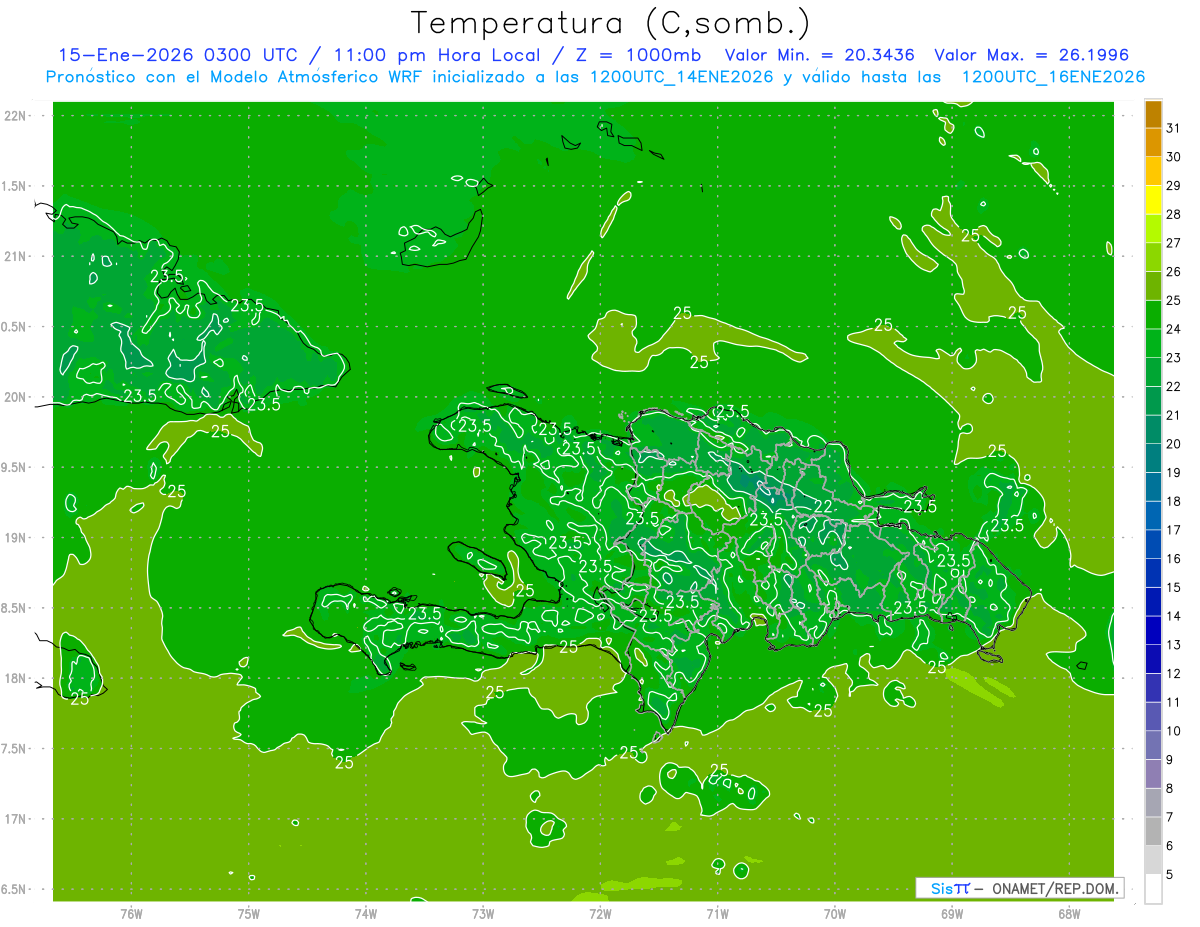Click the '75W' longitude axis label
The image size is (1200, 927).
[x=249, y=914]
